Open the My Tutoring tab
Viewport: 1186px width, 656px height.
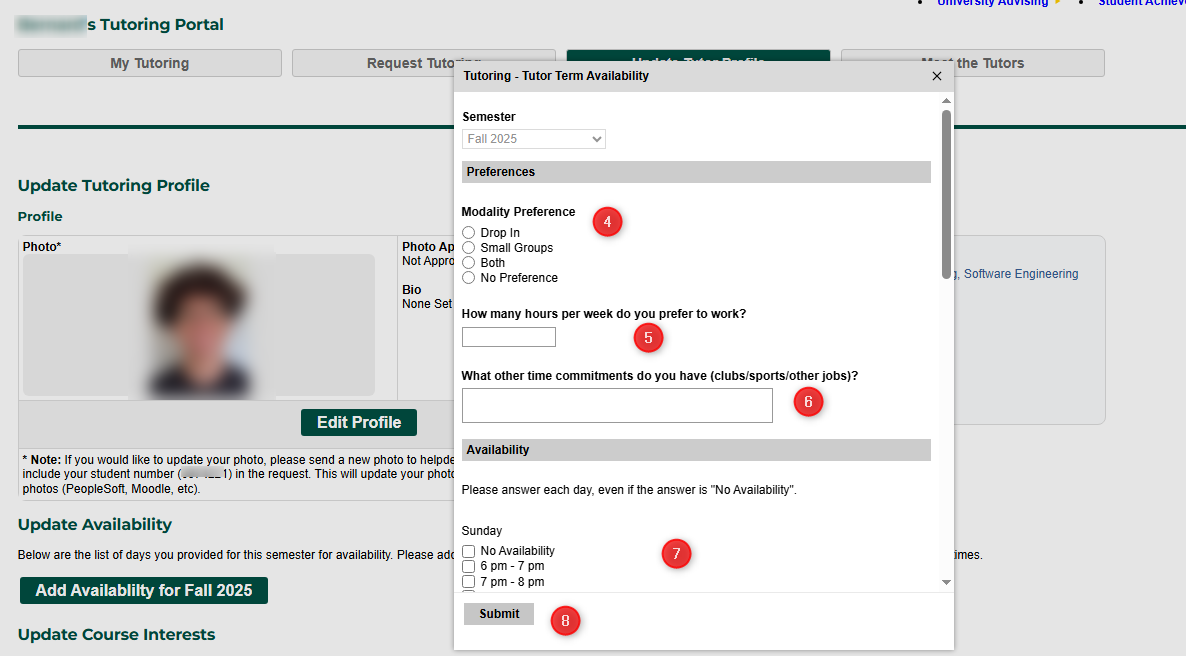pyautogui.click(x=150, y=63)
